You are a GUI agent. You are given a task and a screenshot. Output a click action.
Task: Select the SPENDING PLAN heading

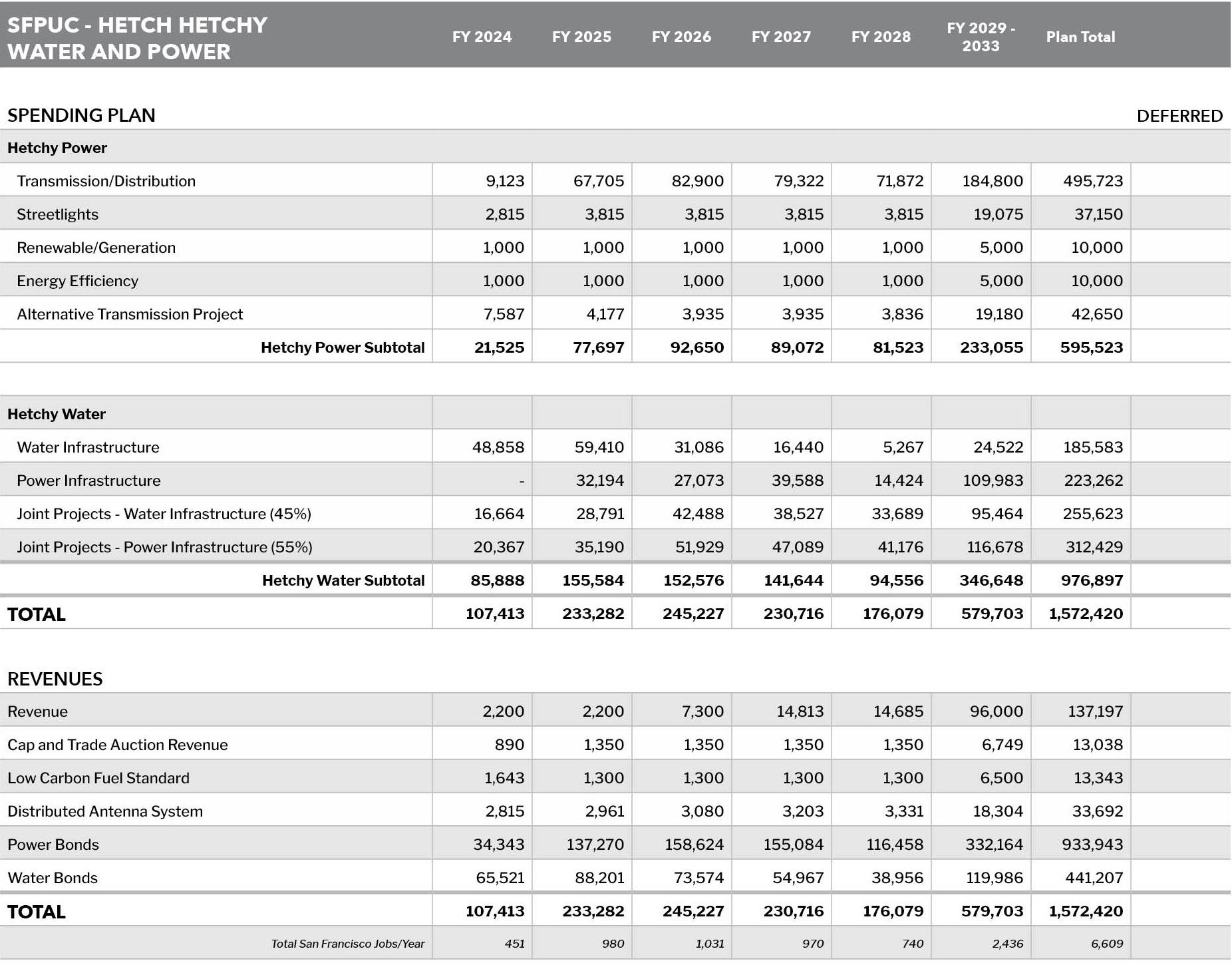click(x=81, y=115)
